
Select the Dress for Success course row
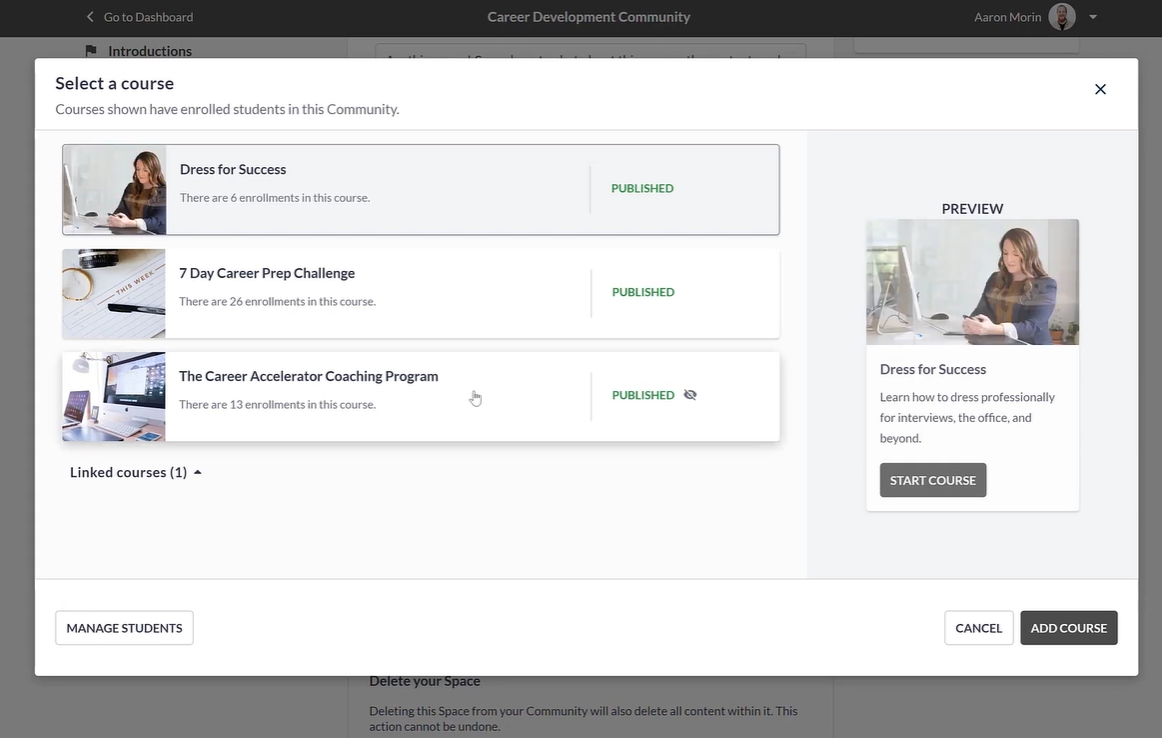coord(420,189)
